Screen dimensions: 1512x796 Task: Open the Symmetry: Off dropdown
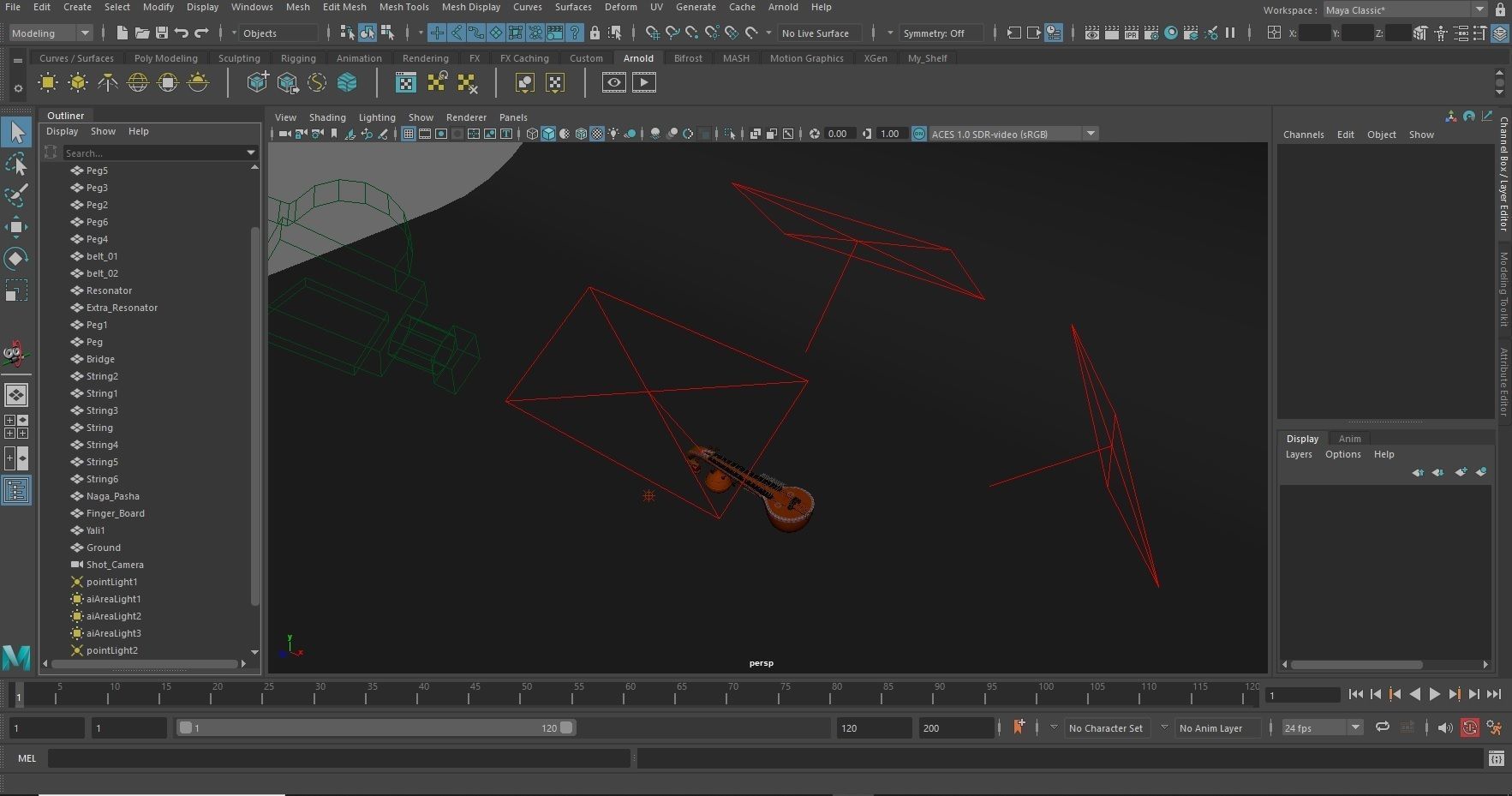pos(940,33)
